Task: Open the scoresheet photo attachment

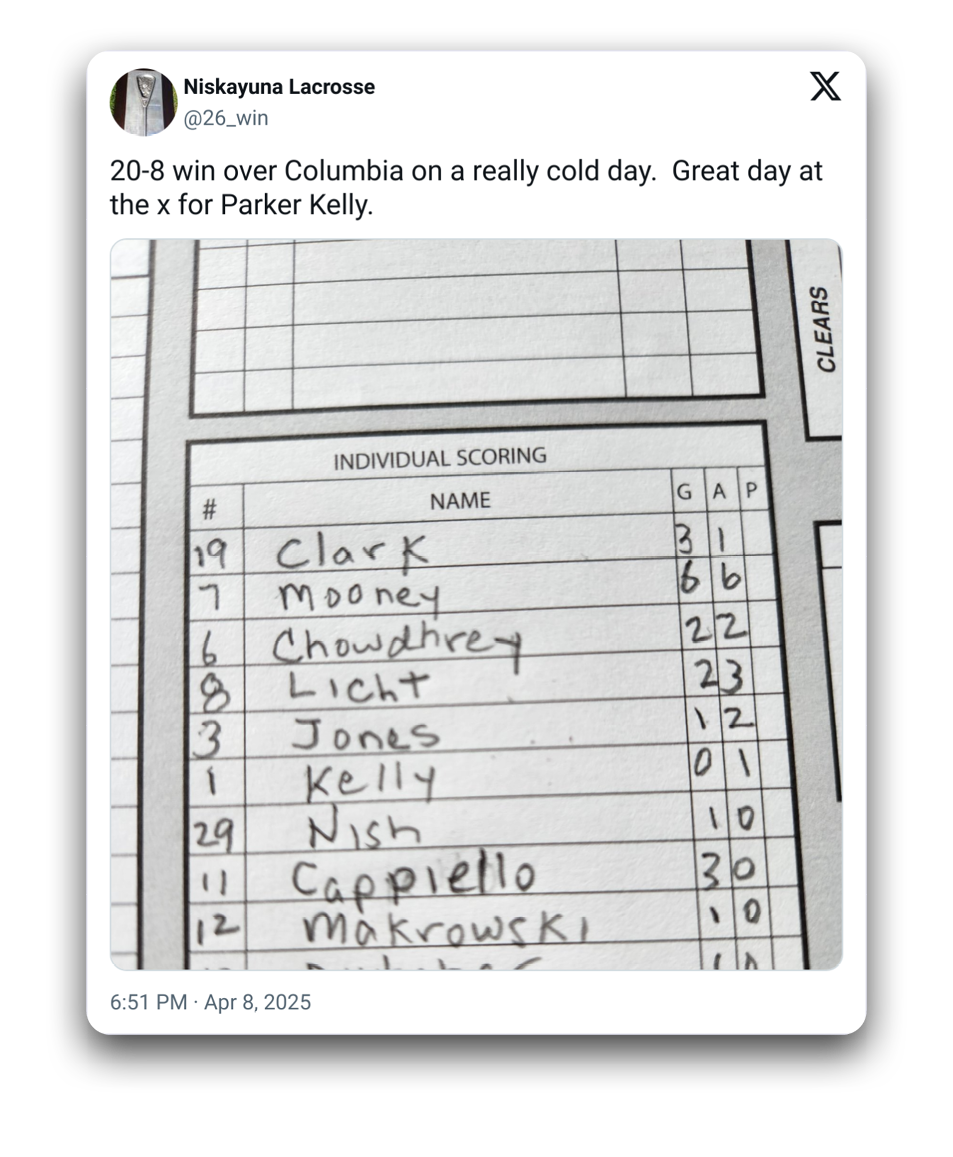Action: [x=476, y=604]
